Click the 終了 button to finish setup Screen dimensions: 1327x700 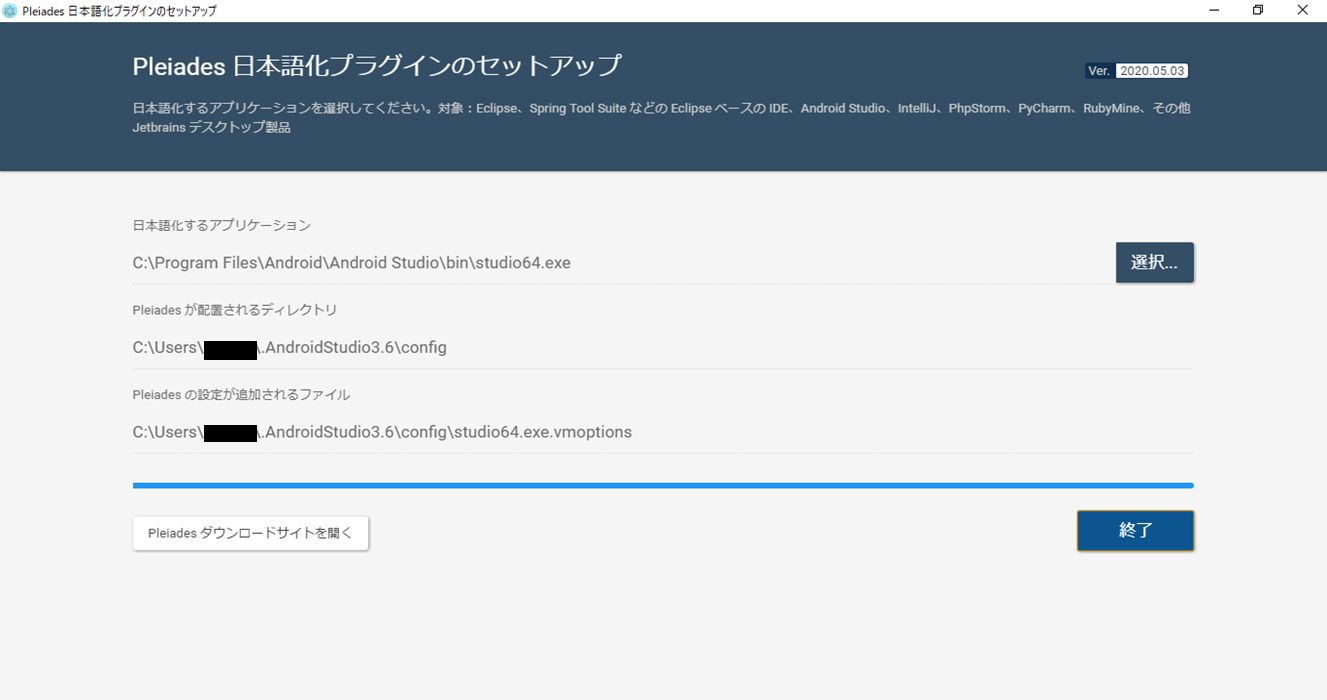tap(1135, 531)
